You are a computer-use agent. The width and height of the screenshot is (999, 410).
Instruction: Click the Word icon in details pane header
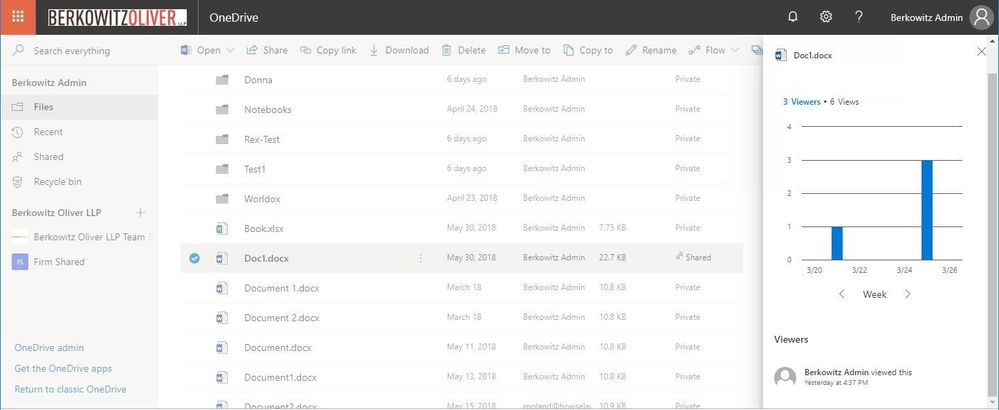tap(780, 55)
